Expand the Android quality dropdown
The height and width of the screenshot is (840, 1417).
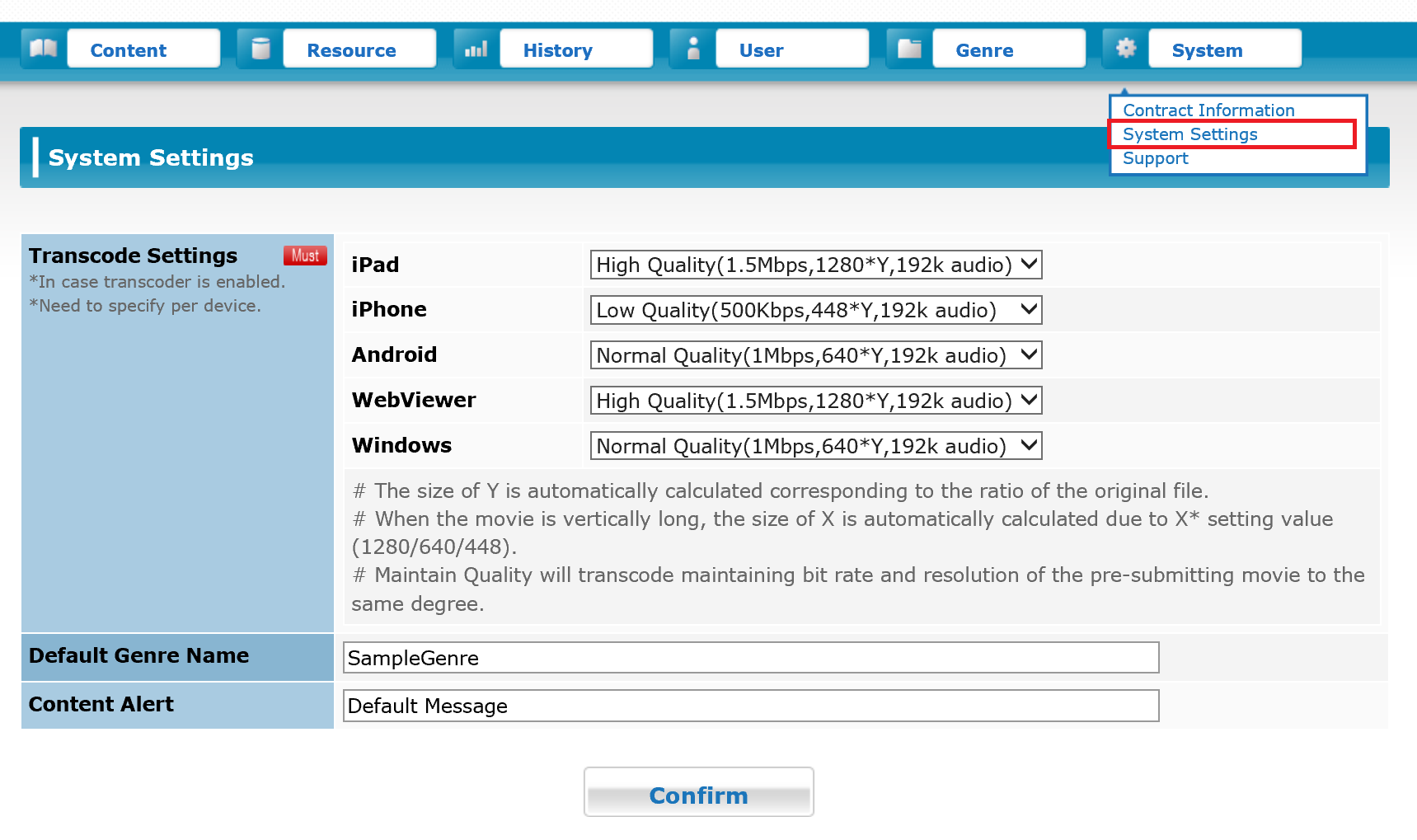[x=815, y=355]
